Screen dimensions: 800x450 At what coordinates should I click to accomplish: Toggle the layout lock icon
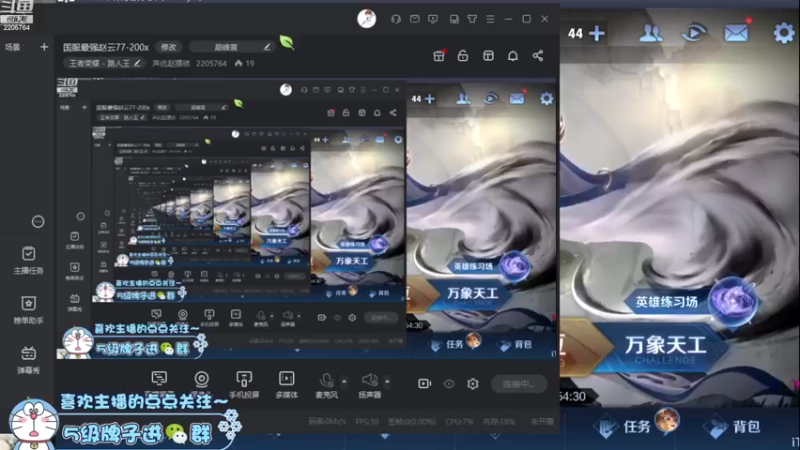pyautogui.click(x=463, y=56)
